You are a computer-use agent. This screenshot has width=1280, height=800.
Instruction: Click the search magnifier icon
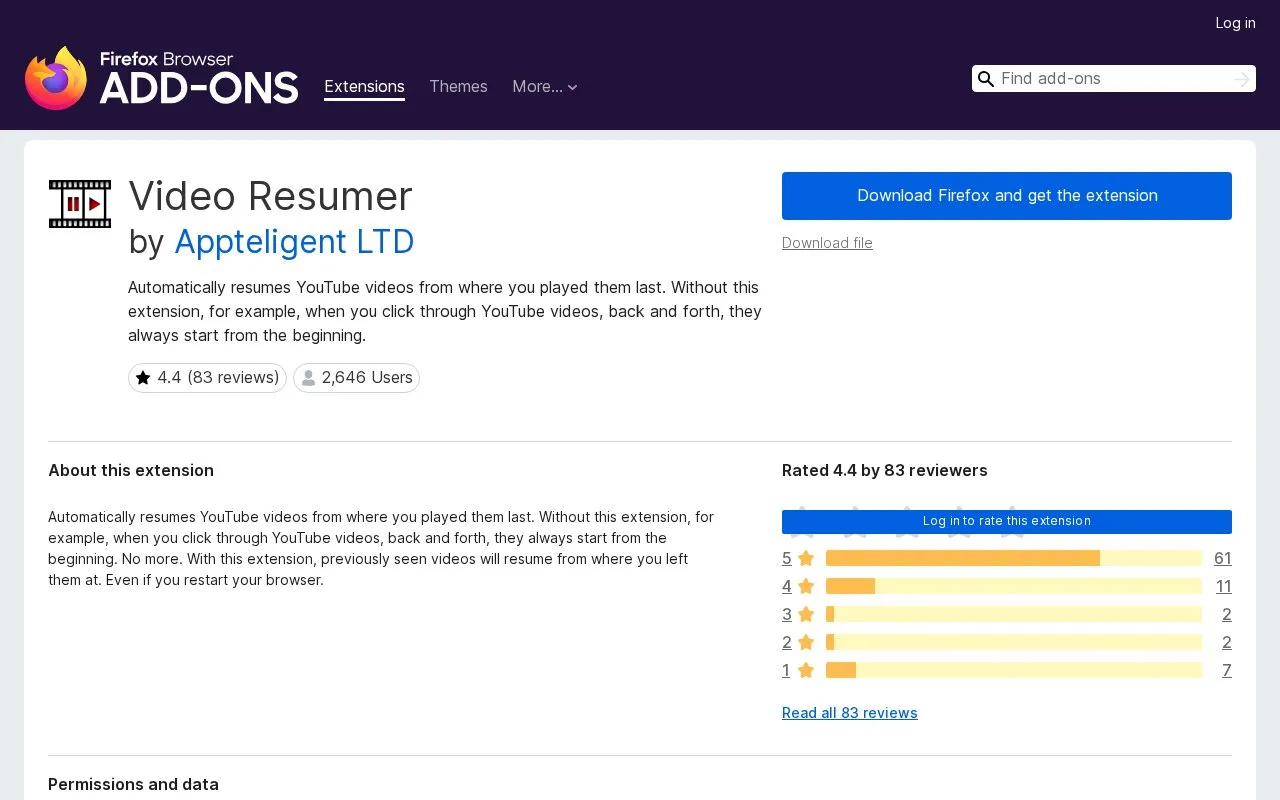point(986,79)
